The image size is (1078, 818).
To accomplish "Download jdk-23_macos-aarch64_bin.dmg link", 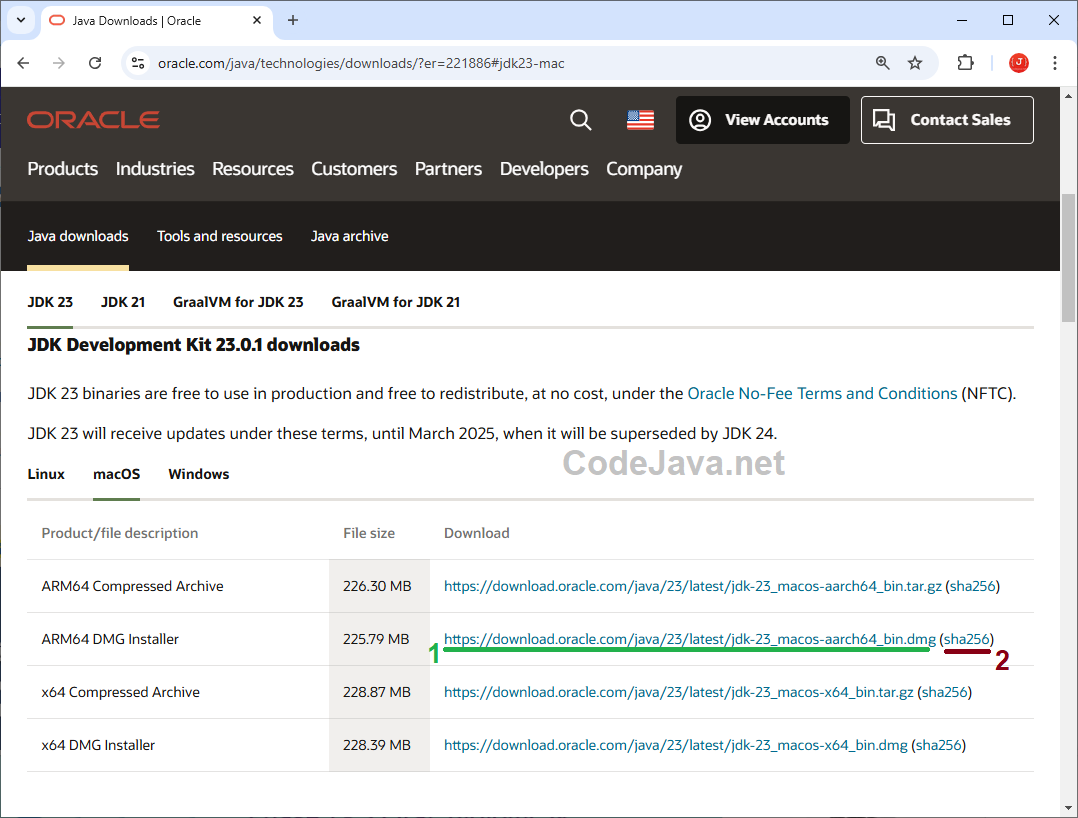I will [x=690, y=639].
